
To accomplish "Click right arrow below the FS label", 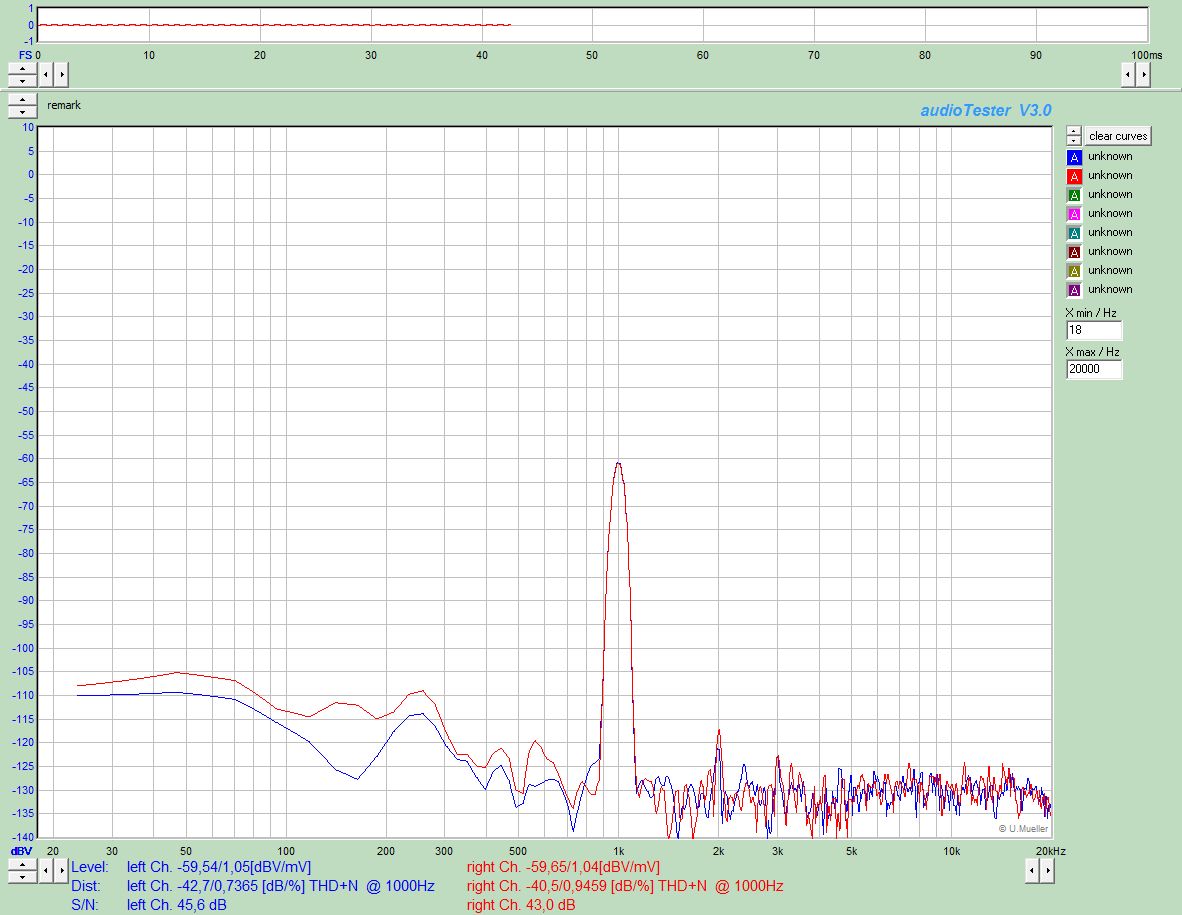I will [61, 74].
